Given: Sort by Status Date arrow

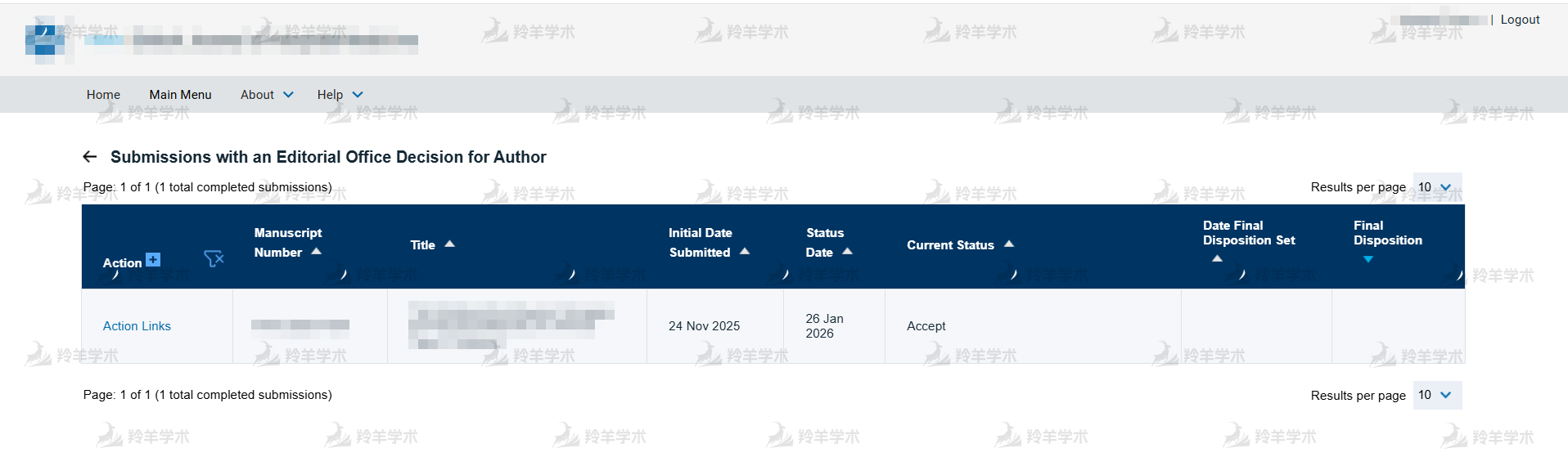Looking at the screenshot, I should (x=847, y=252).
